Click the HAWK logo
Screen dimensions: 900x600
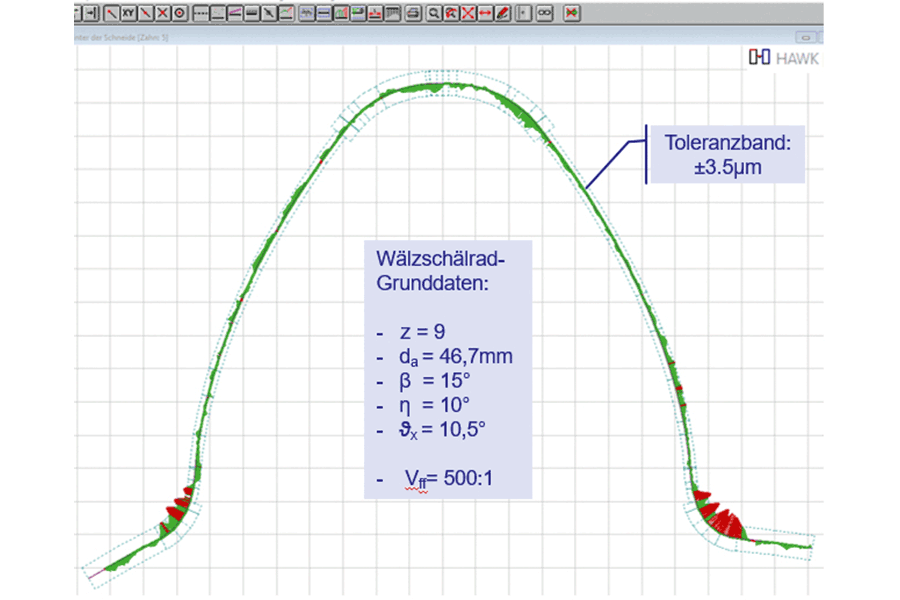(784, 58)
